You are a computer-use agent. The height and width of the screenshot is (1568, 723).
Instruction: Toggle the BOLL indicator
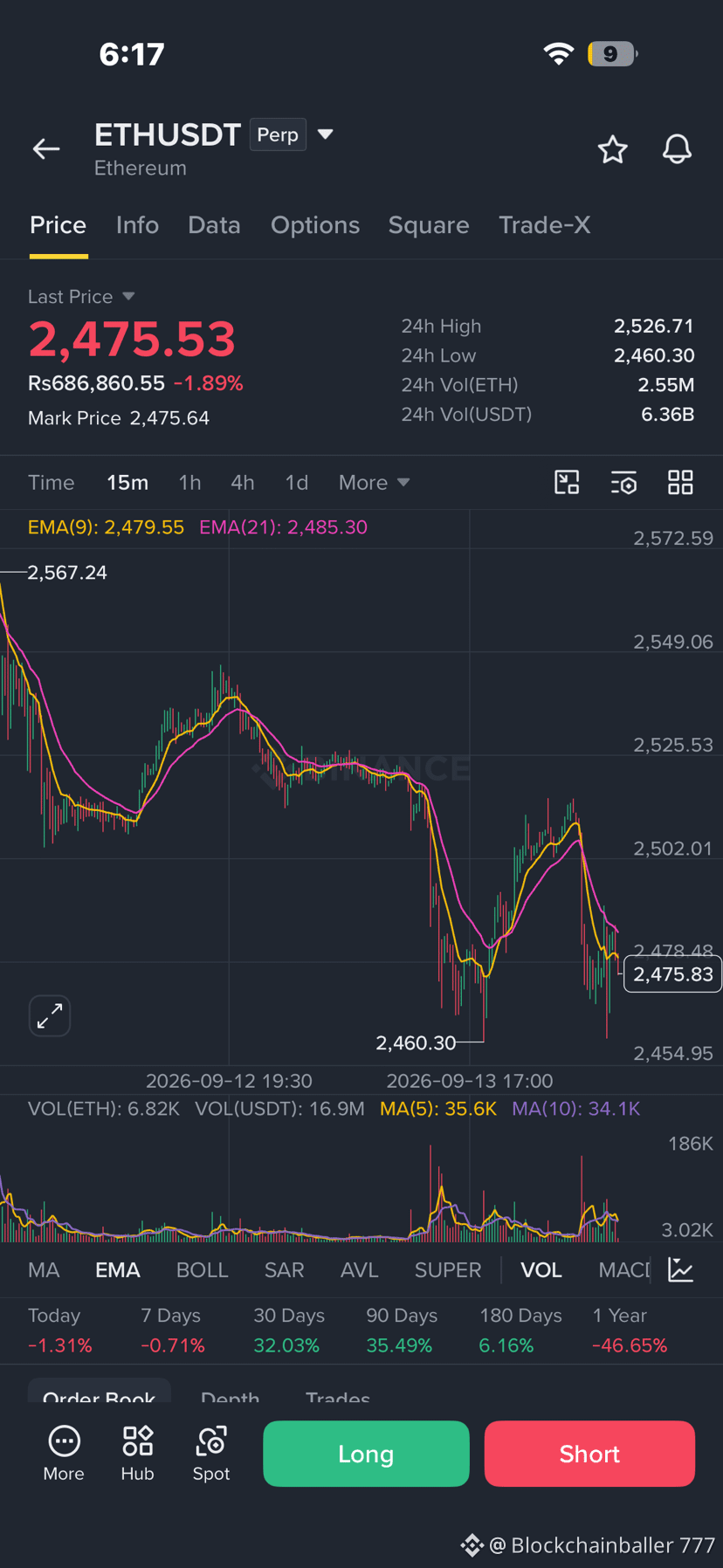(x=202, y=1270)
